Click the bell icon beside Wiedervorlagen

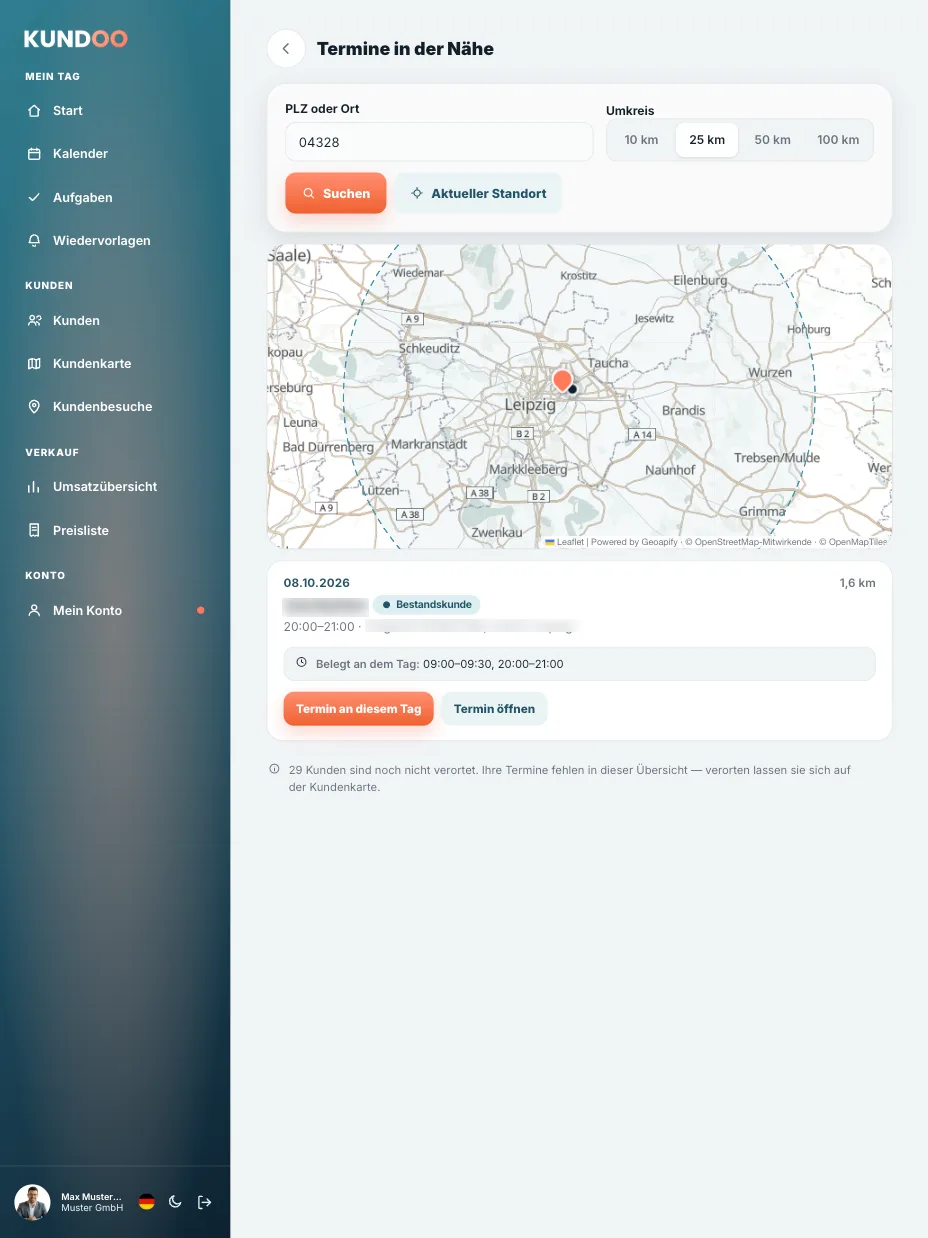click(x=35, y=241)
